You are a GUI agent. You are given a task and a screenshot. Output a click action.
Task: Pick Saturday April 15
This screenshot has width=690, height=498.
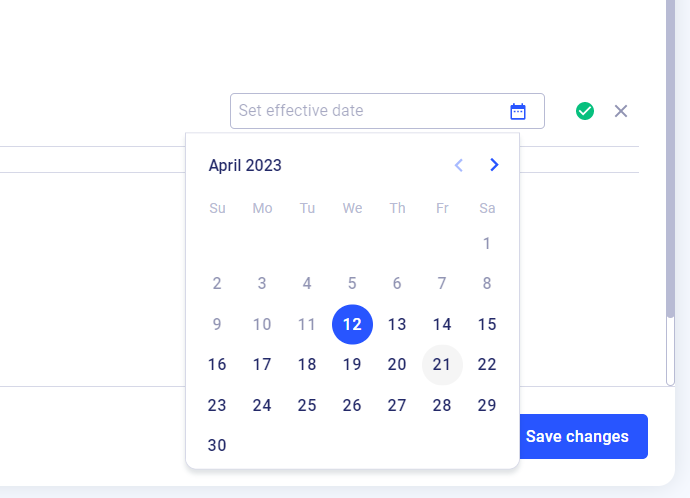coord(487,324)
